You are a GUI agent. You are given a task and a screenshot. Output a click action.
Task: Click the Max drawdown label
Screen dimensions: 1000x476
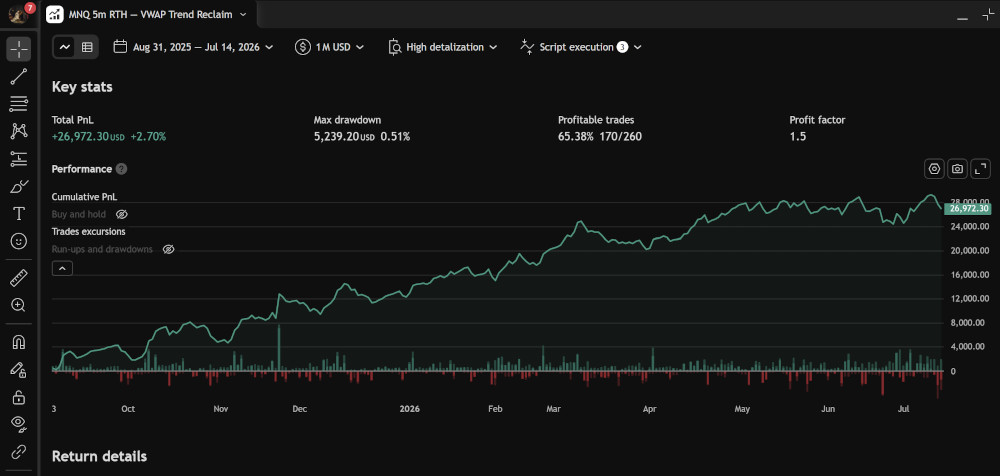point(347,119)
